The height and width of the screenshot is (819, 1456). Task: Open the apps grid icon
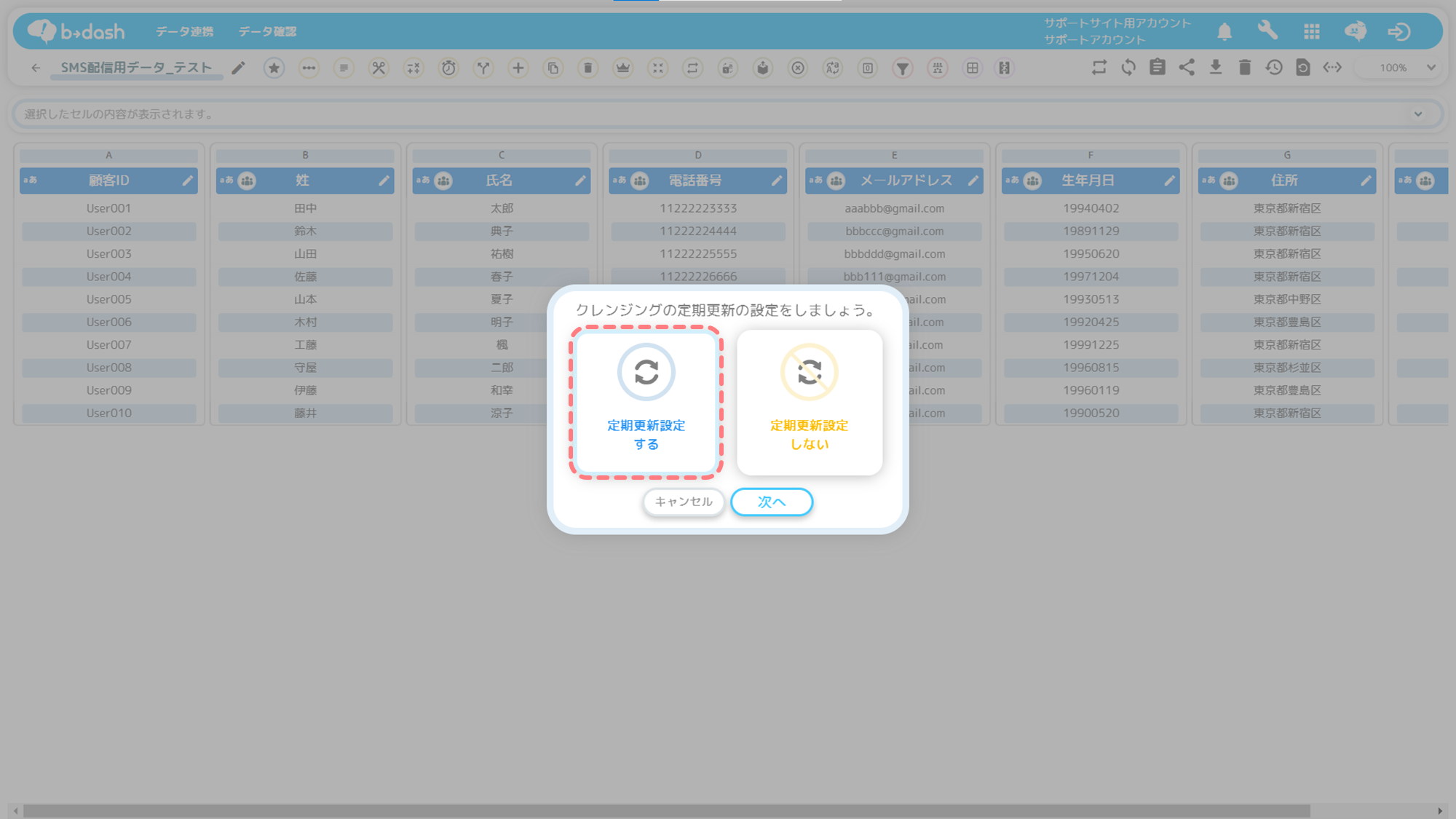[1311, 31]
